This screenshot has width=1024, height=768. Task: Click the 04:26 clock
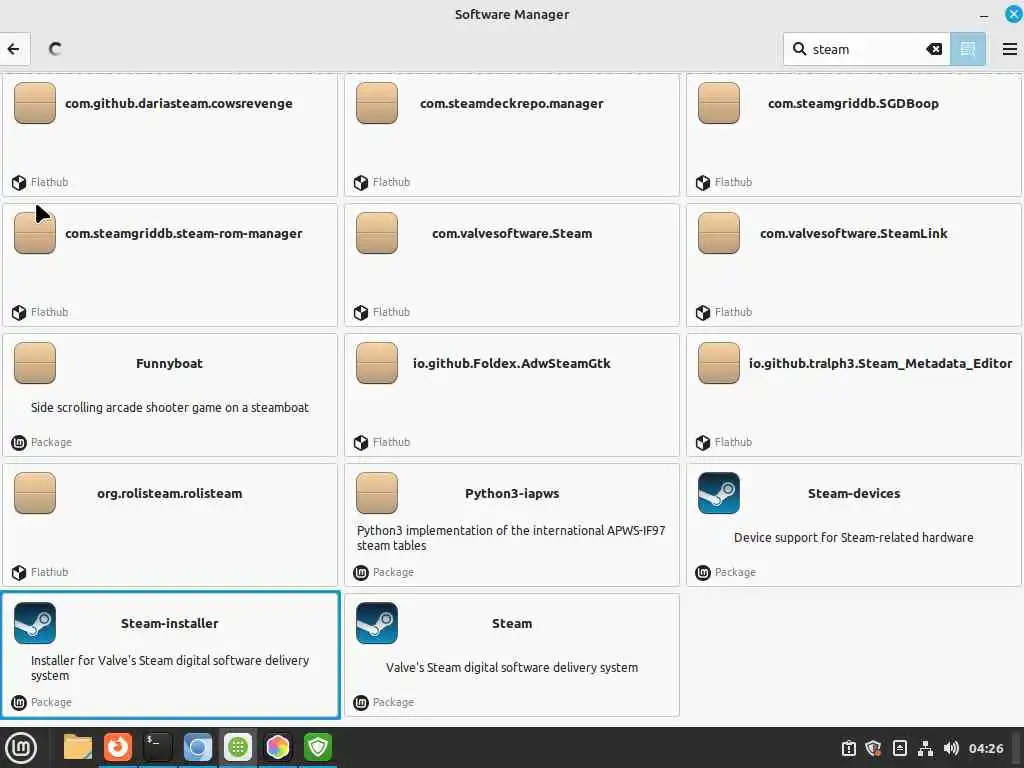(x=985, y=748)
